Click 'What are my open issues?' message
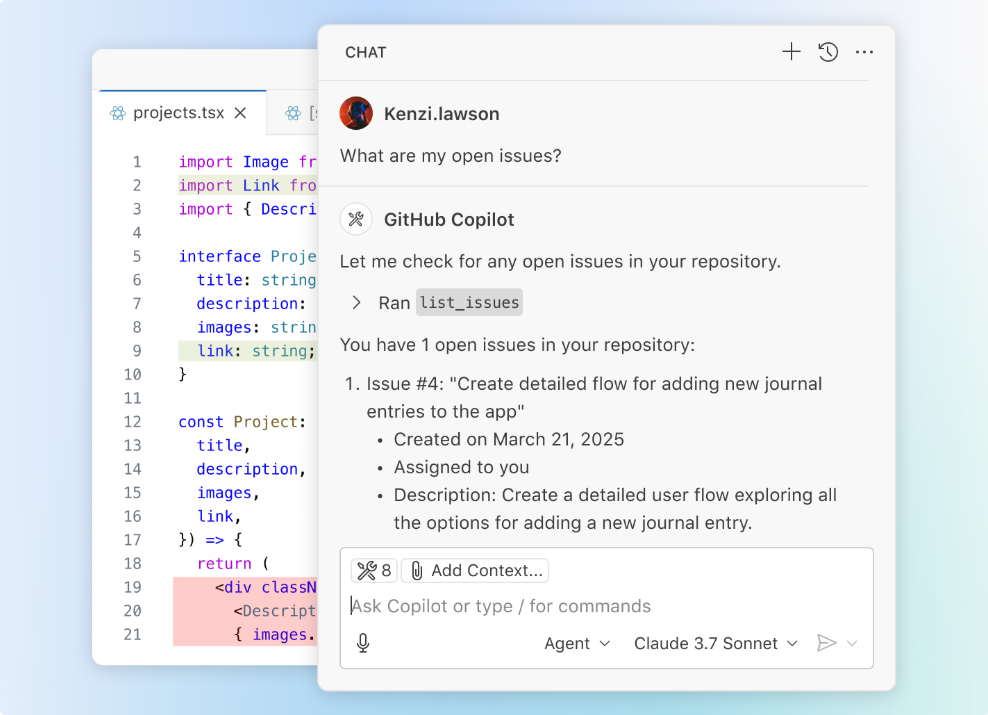The height and width of the screenshot is (715, 988). coord(451,156)
